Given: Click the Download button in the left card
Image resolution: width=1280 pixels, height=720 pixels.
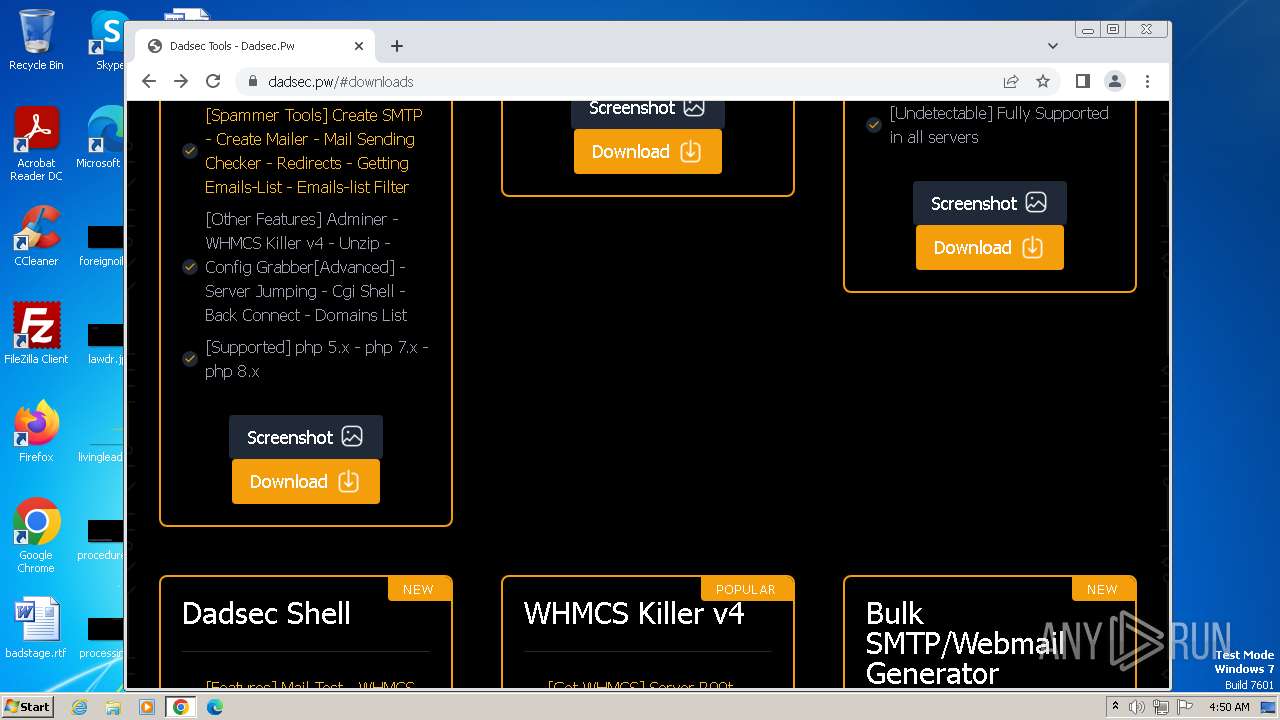Looking at the screenshot, I should (306, 481).
